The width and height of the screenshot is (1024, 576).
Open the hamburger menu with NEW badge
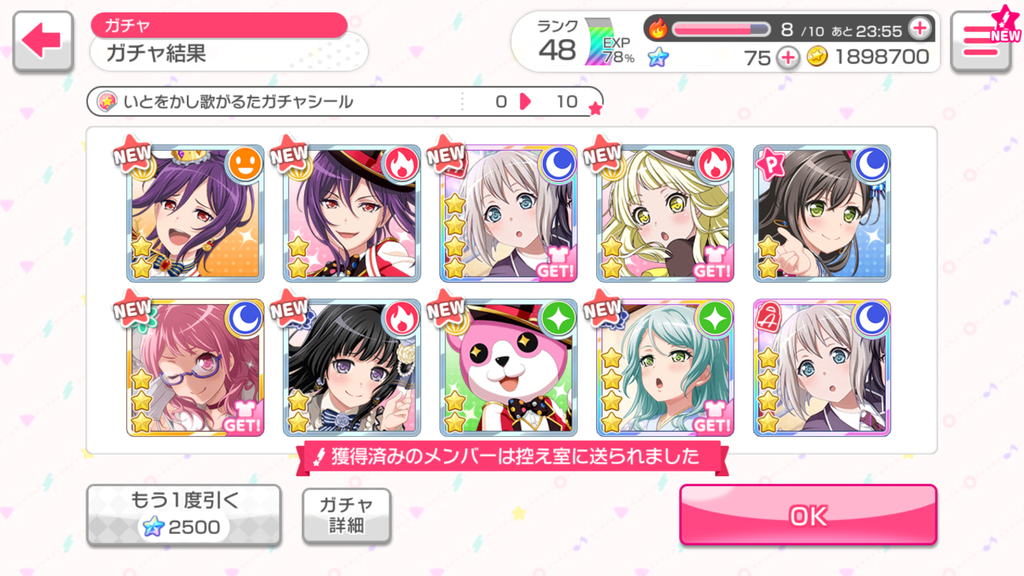click(982, 40)
